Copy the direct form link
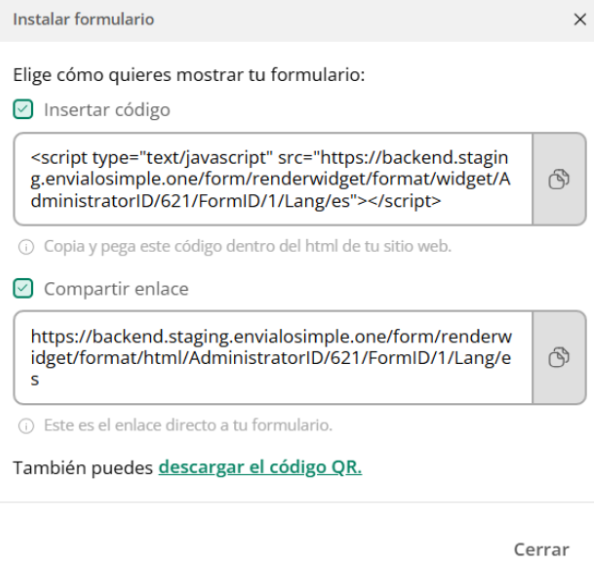This screenshot has width=594, height=580. (559, 358)
